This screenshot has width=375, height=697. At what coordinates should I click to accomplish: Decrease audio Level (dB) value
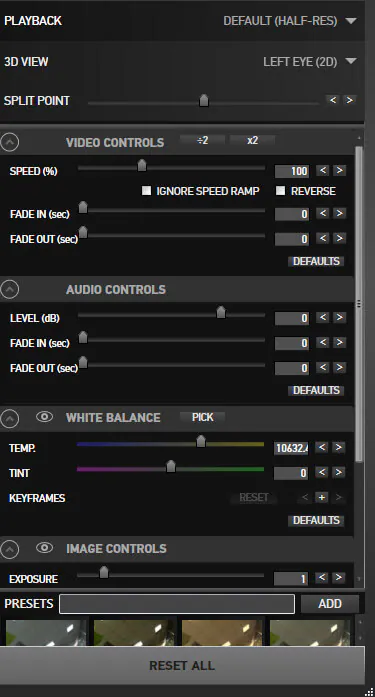[x=323, y=317]
